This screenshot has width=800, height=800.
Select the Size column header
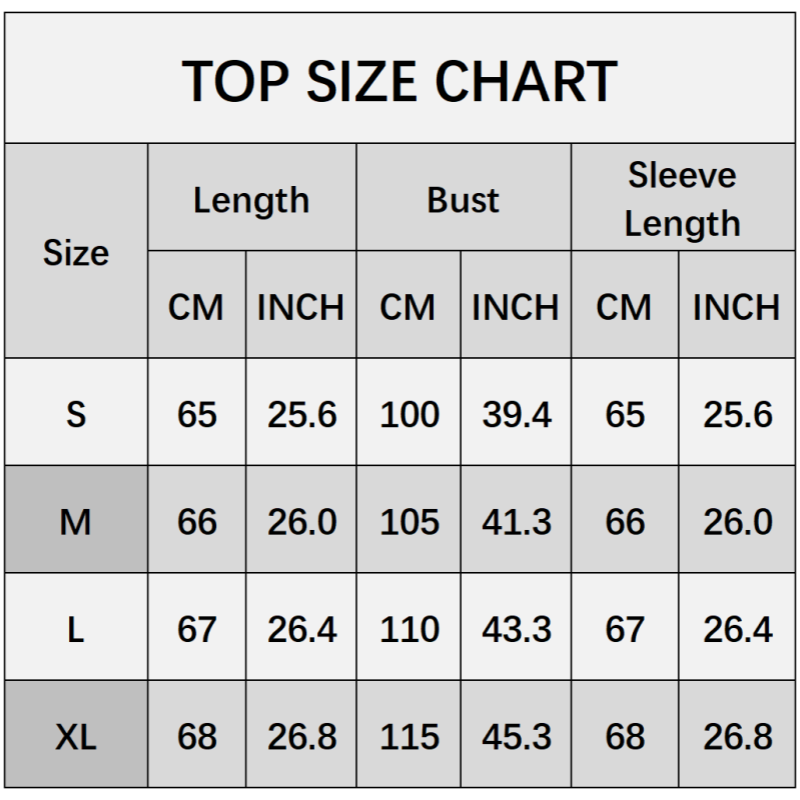(x=76, y=253)
